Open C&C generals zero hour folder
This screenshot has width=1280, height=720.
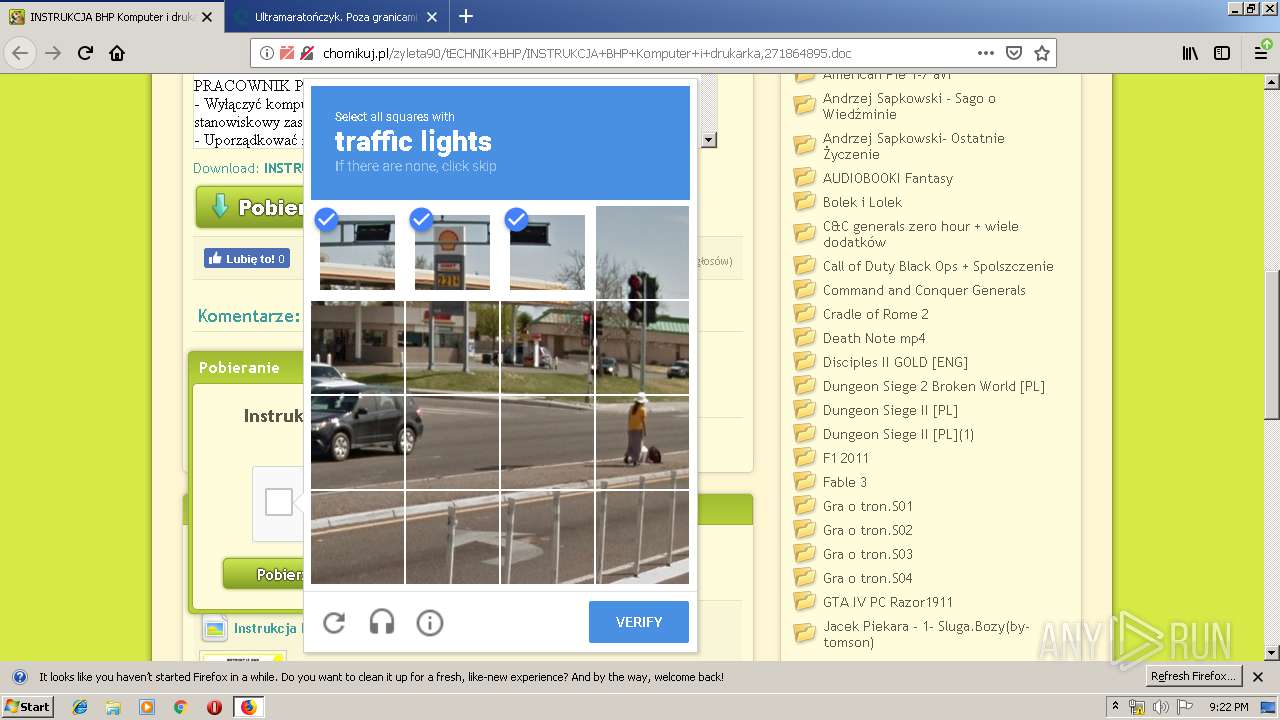pos(920,234)
